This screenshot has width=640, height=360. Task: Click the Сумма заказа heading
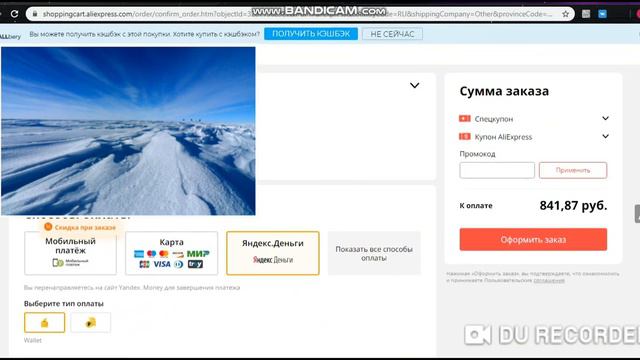tap(504, 91)
